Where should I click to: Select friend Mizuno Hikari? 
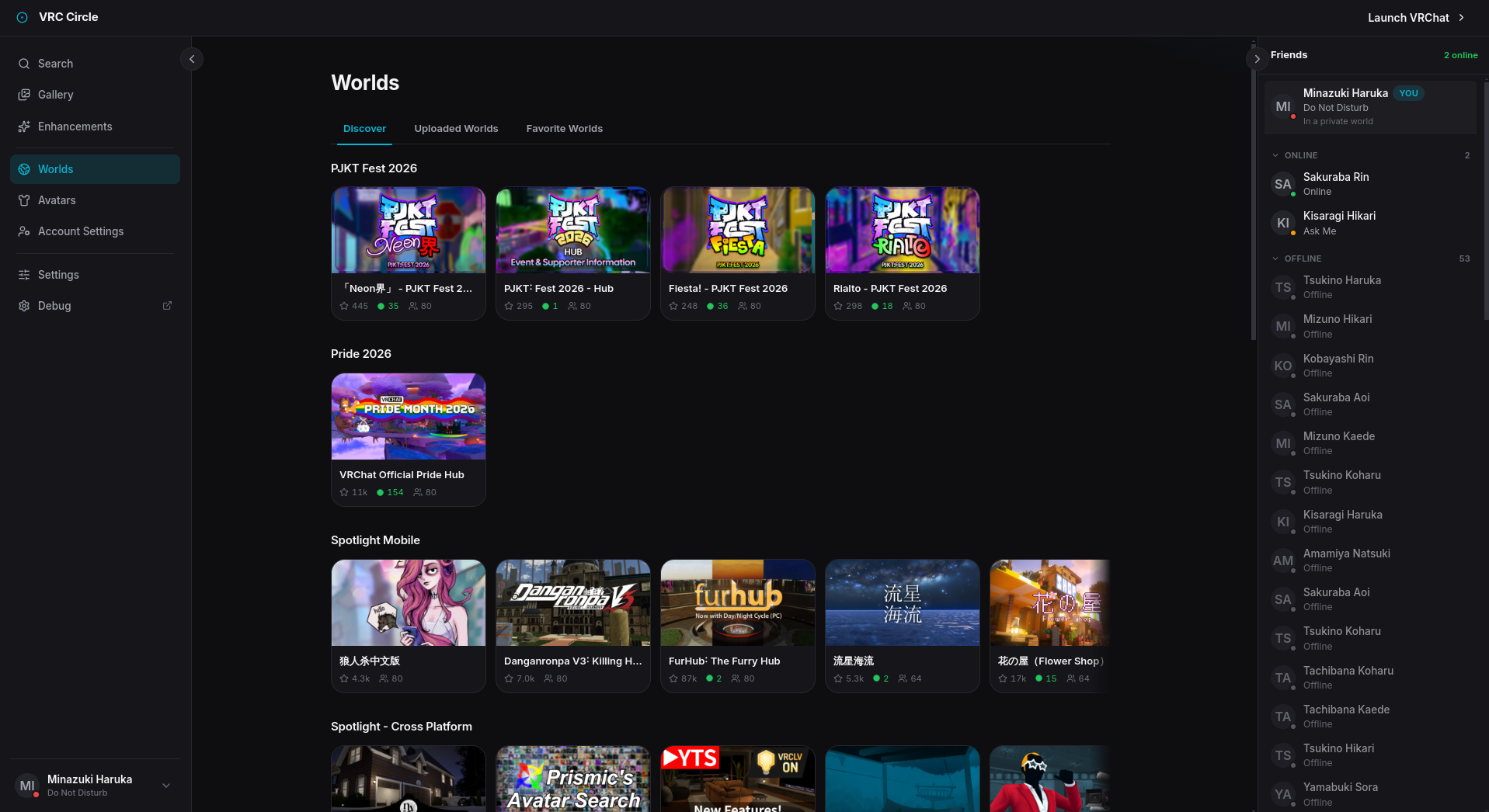(x=1371, y=326)
